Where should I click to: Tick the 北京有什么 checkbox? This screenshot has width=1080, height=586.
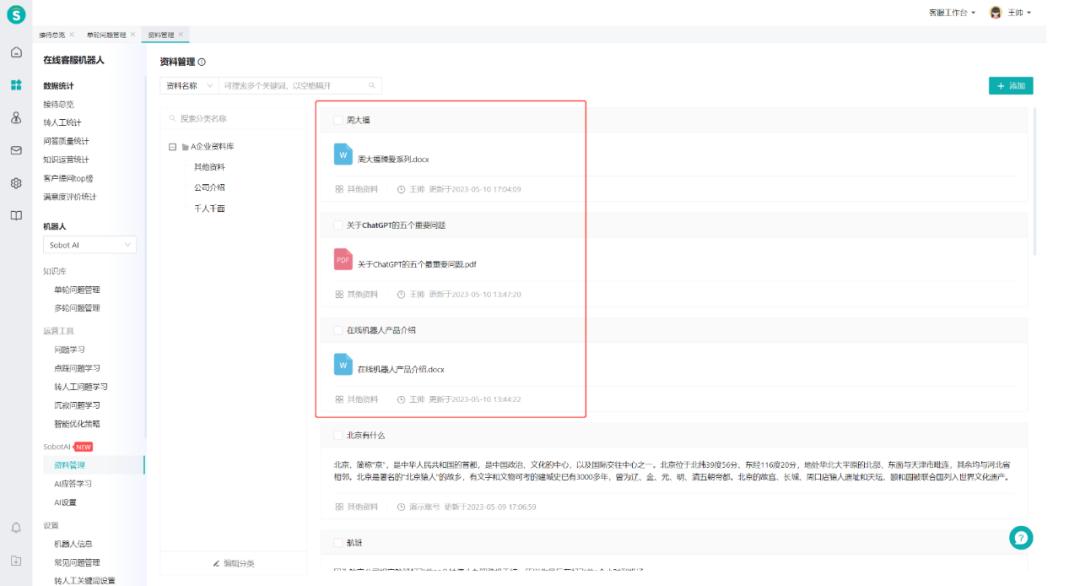(x=338, y=435)
